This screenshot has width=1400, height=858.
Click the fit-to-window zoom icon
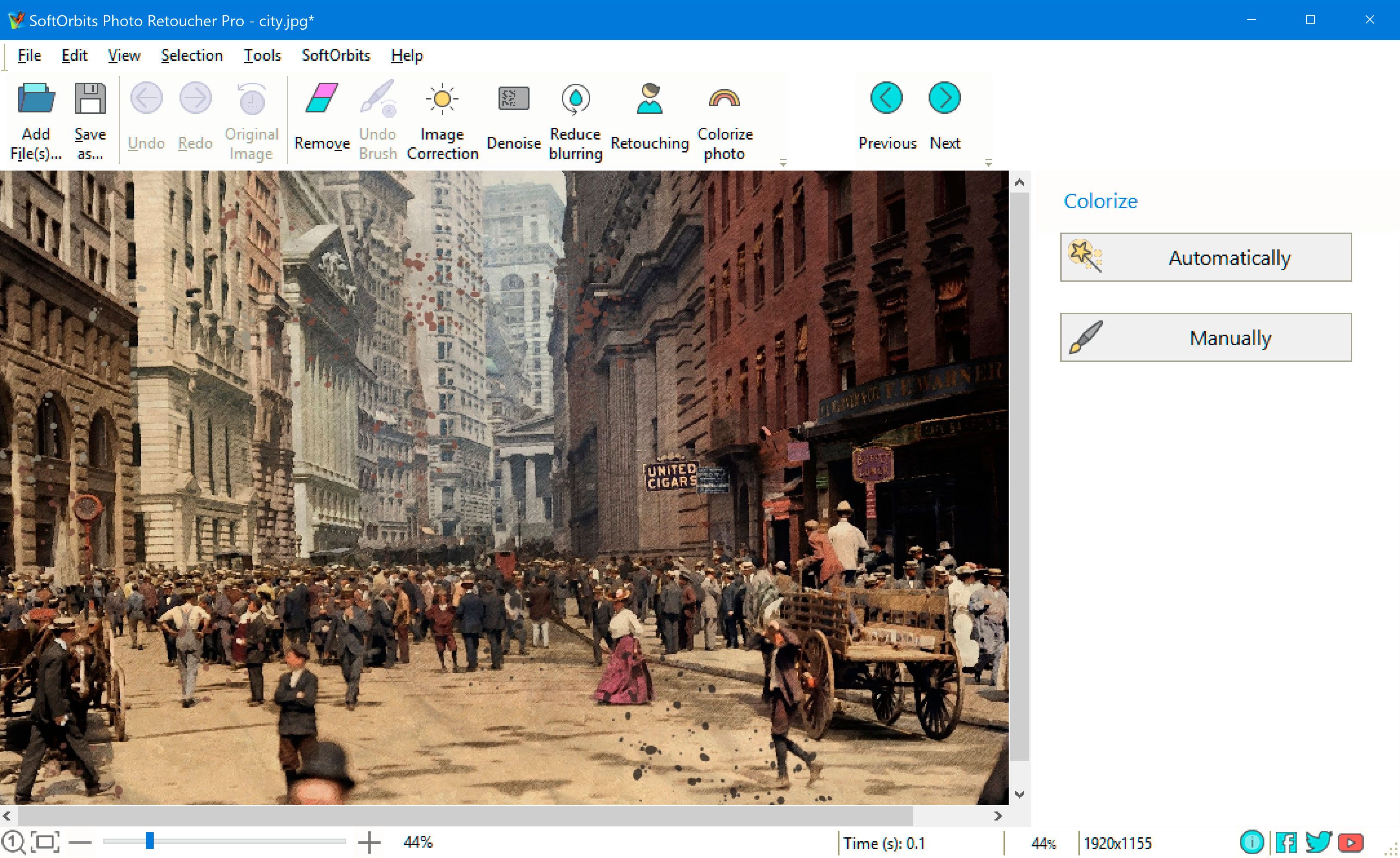coord(45,842)
